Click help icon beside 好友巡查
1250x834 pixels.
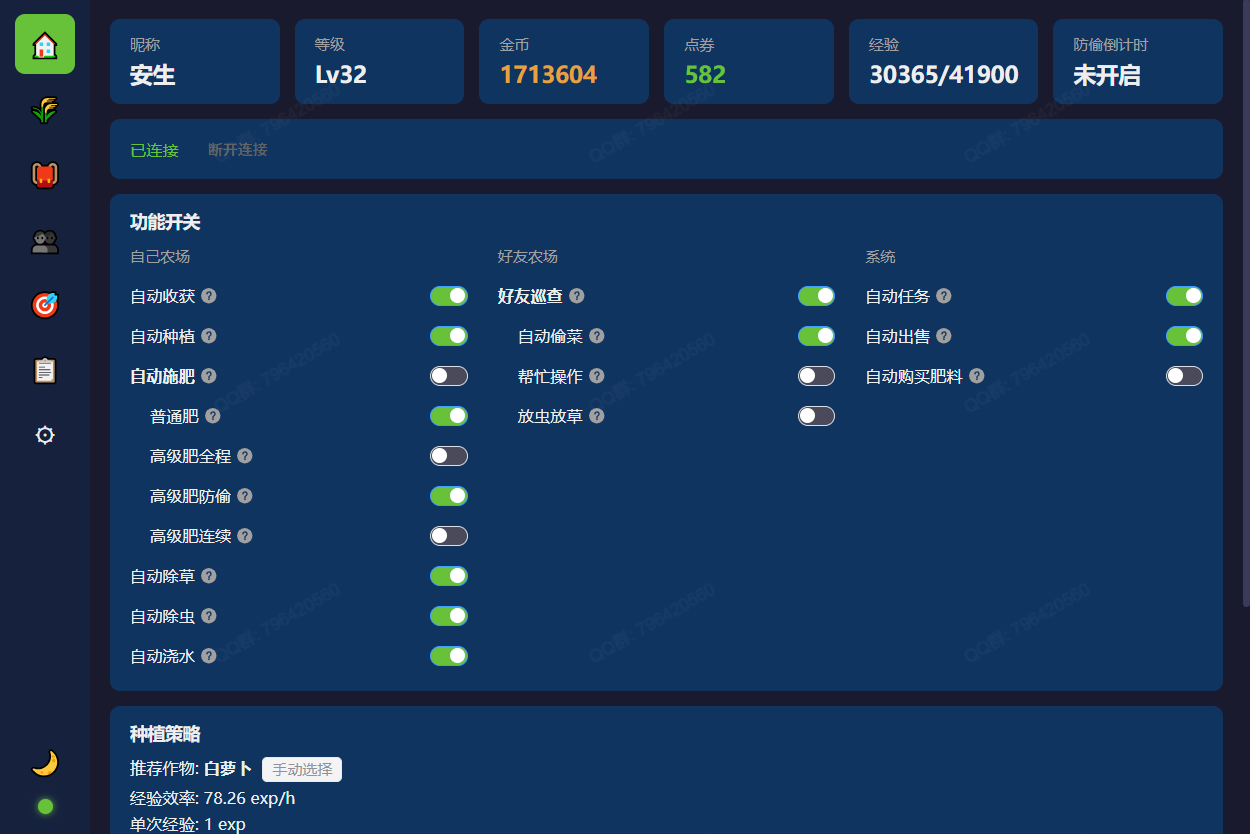577,296
